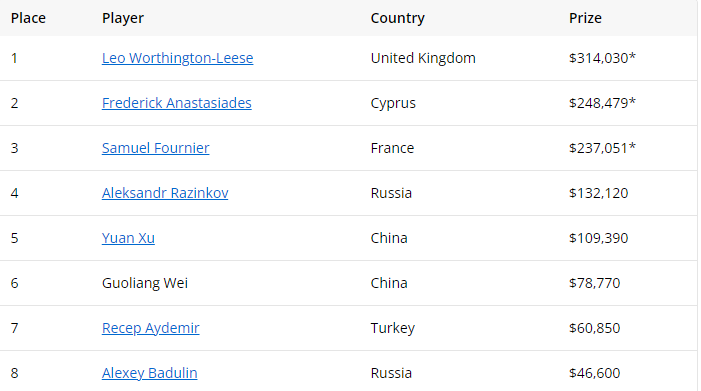Viewport: 701px width, 391px height.
Task: Click the $248,479* prize cell
Action: click(x=602, y=103)
